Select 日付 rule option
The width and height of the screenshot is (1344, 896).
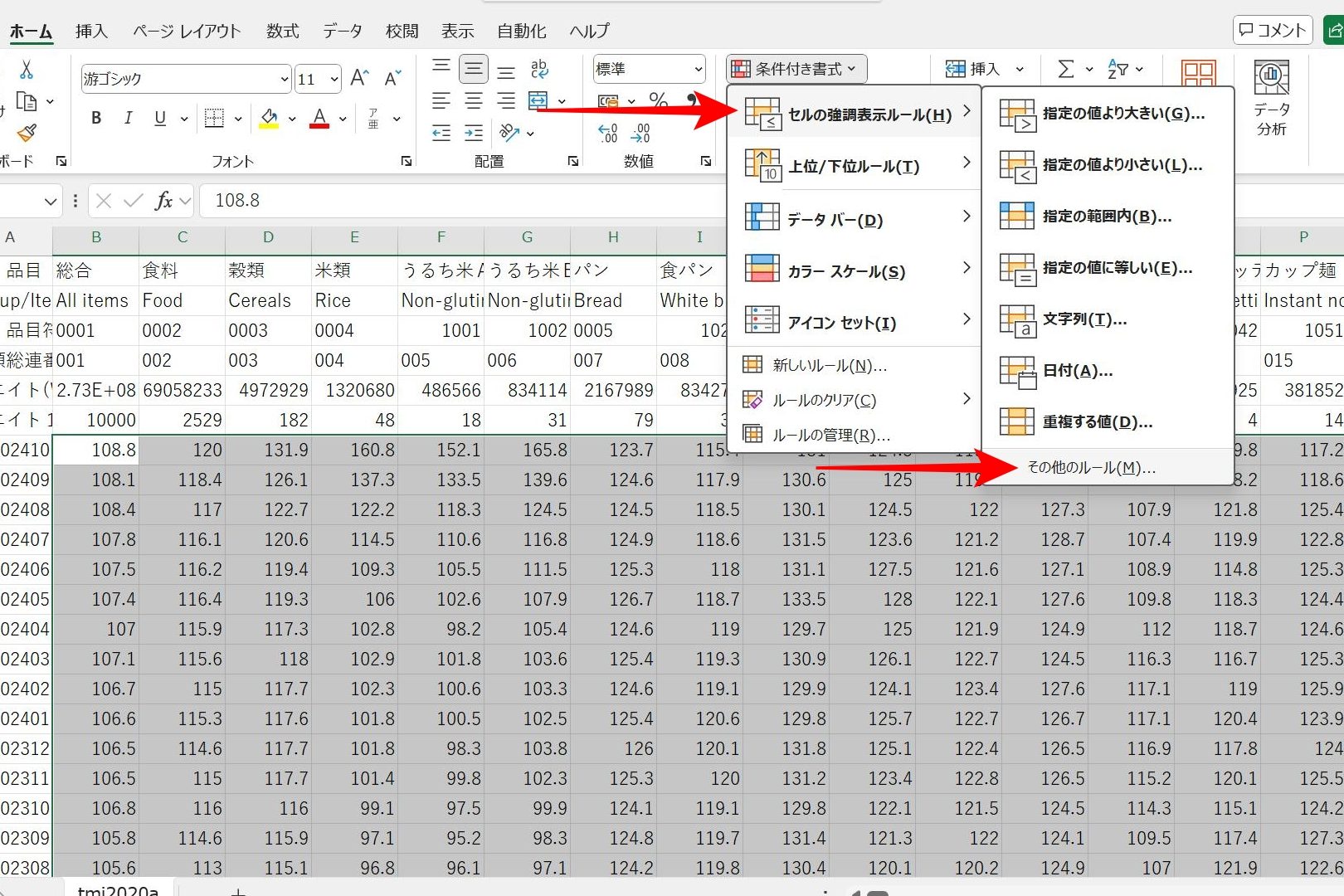pyautogui.click(x=1107, y=371)
